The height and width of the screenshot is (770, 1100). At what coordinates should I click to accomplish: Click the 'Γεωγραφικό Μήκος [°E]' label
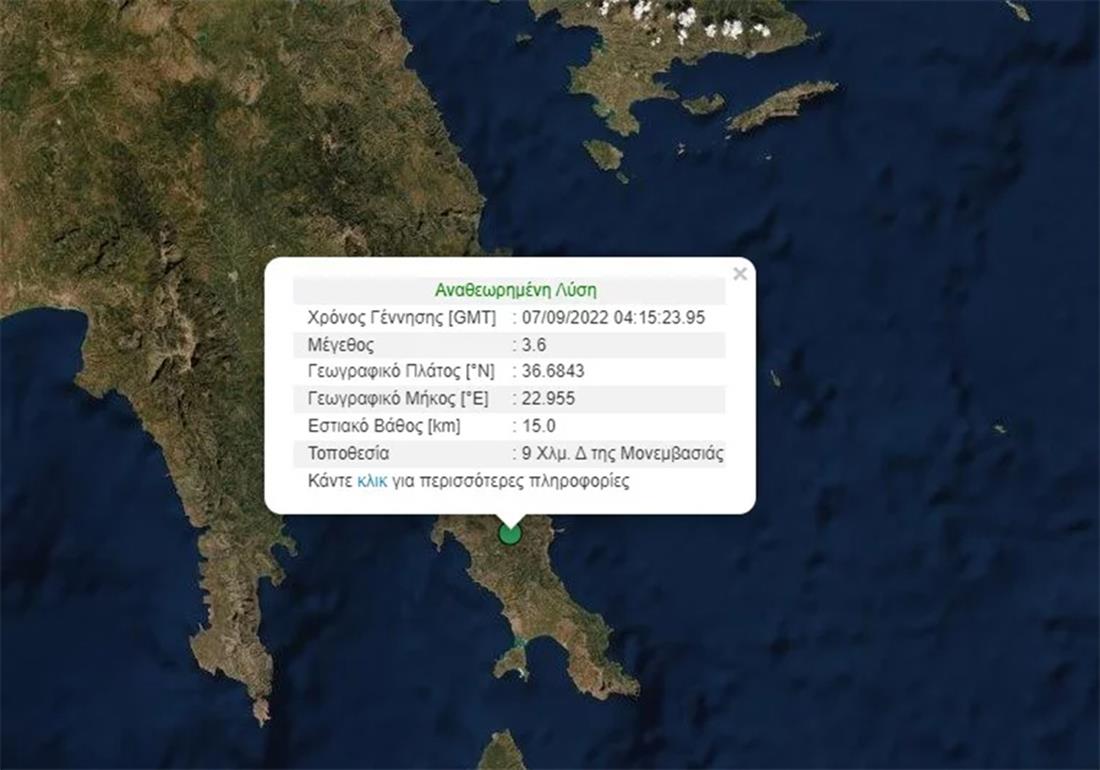coord(397,399)
